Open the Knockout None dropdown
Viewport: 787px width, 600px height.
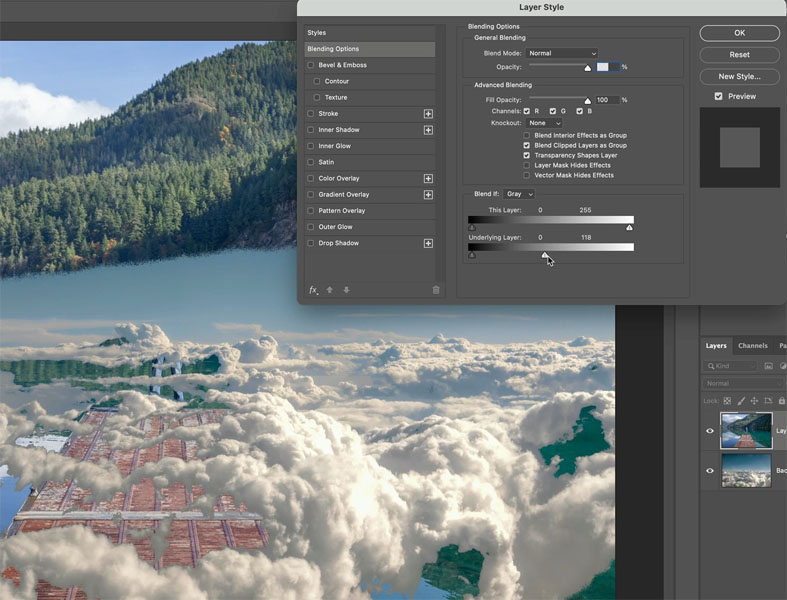click(x=544, y=123)
